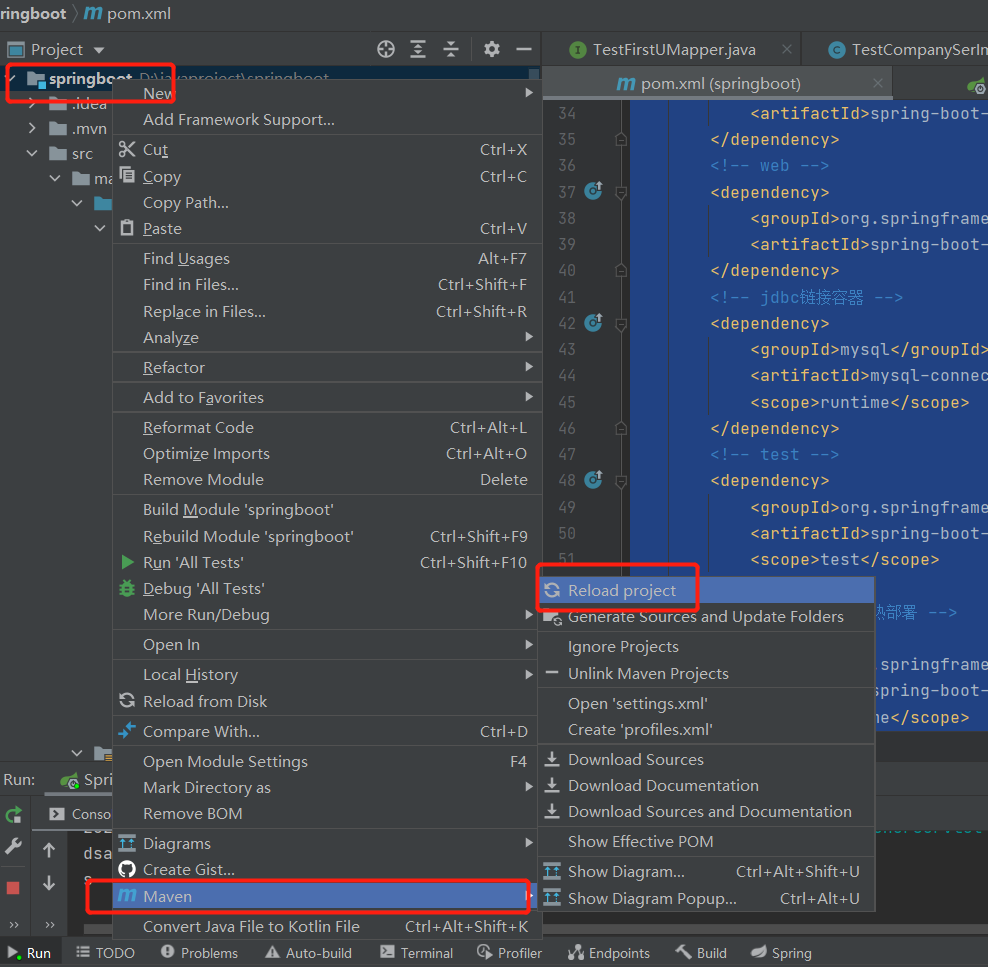Click green Run 'All Tests' play icon
This screenshot has height=967, width=988.
pyautogui.click(x=127, y=562)
